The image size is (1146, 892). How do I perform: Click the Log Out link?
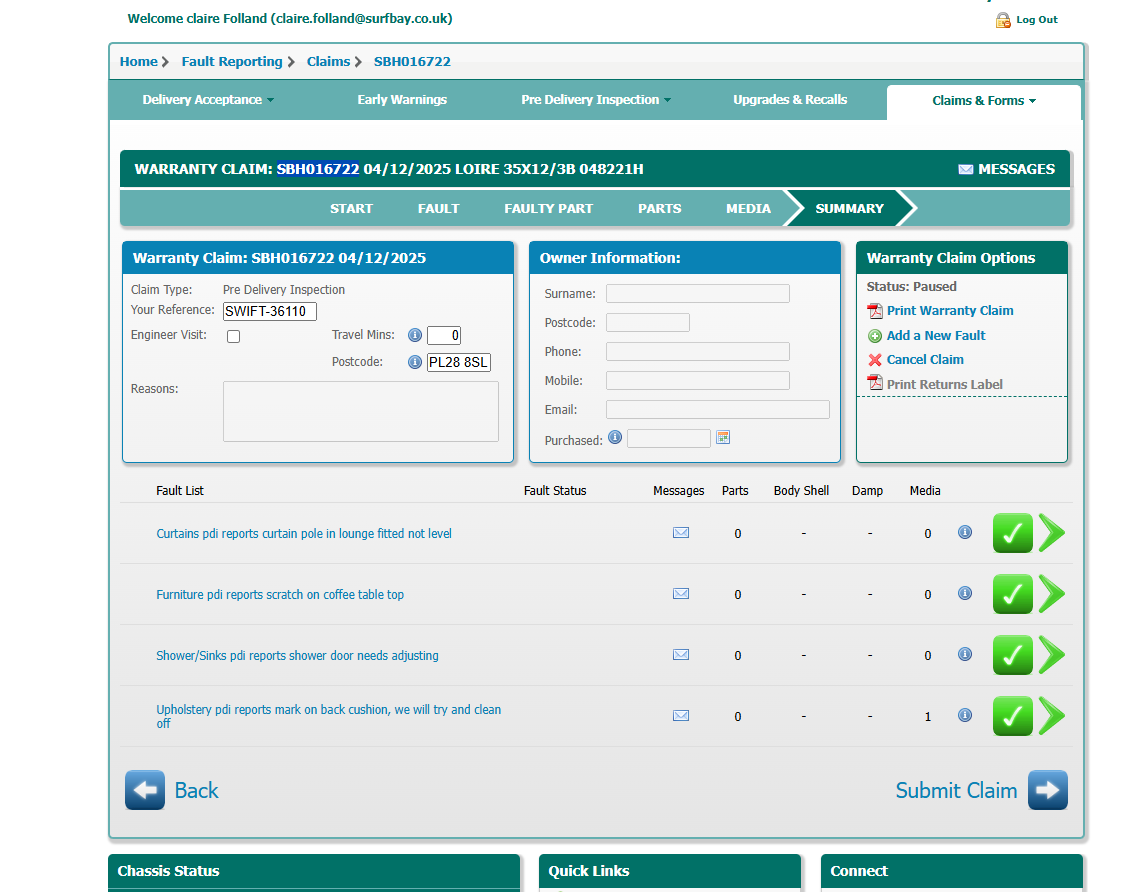point(1036,20)
